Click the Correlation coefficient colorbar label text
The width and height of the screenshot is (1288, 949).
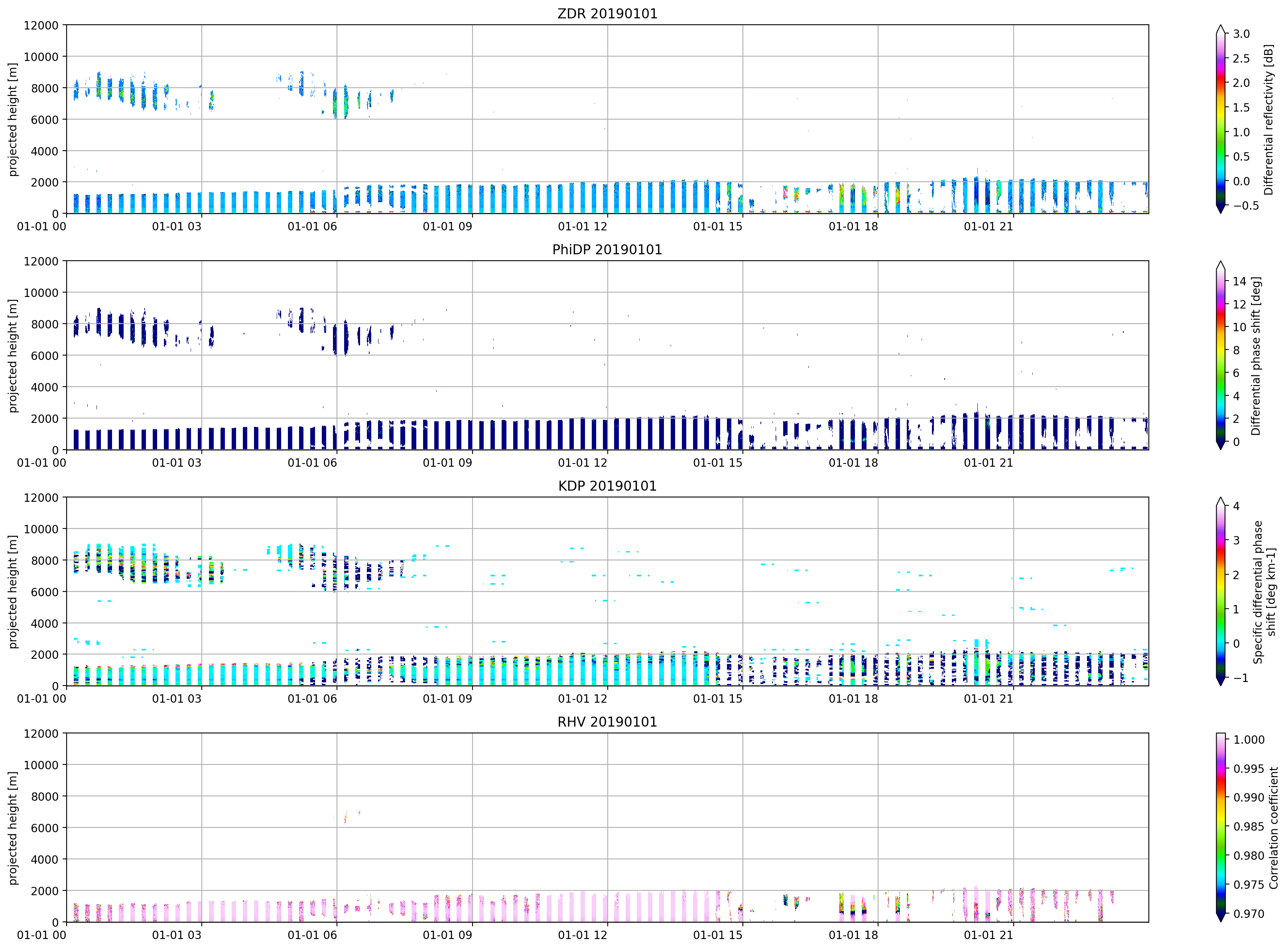[x=1273, y=828]
